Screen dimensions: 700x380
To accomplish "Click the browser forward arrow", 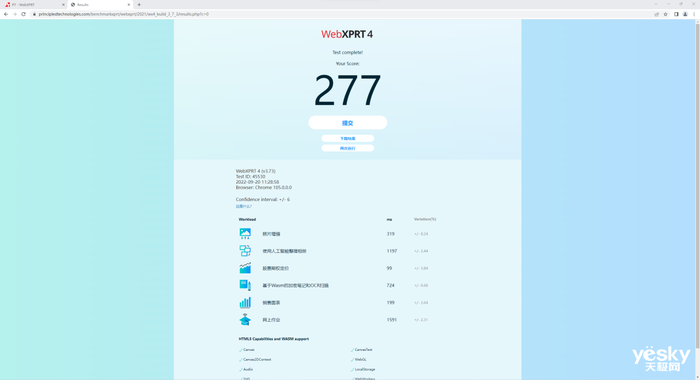I will pos(15,14).
